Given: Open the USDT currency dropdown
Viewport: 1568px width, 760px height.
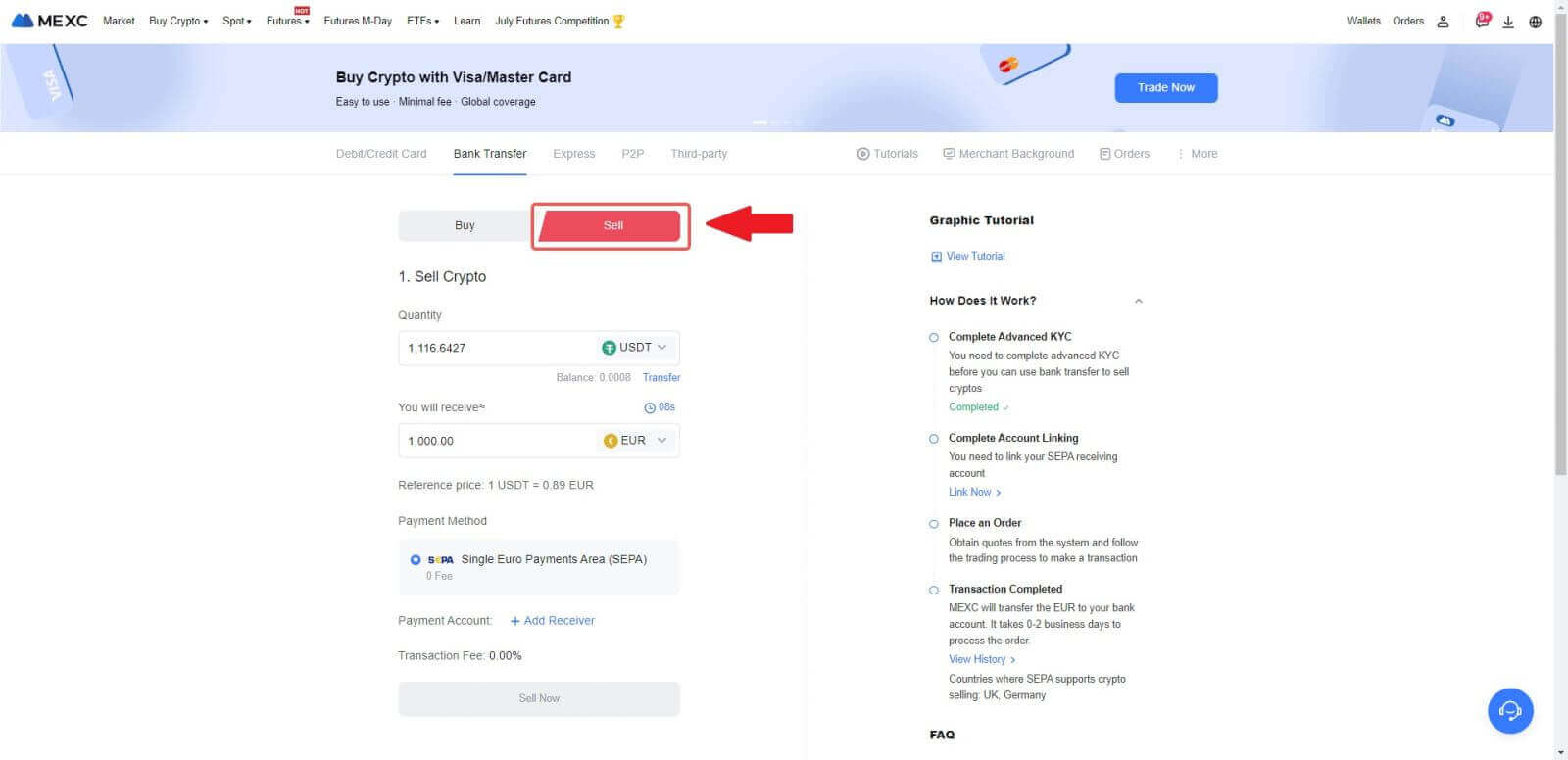Looking at the screenshot, I should point(635,348).
